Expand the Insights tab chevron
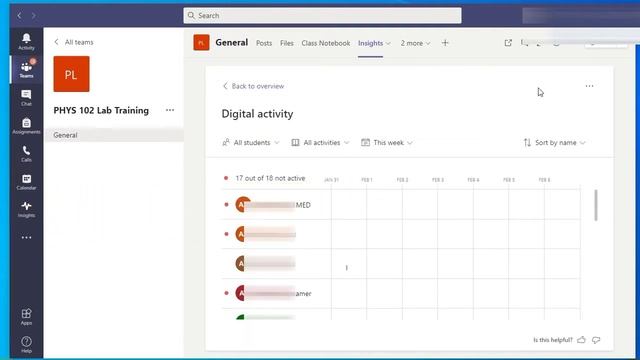This screenshot has width=640, height=360. click(388, 43)
